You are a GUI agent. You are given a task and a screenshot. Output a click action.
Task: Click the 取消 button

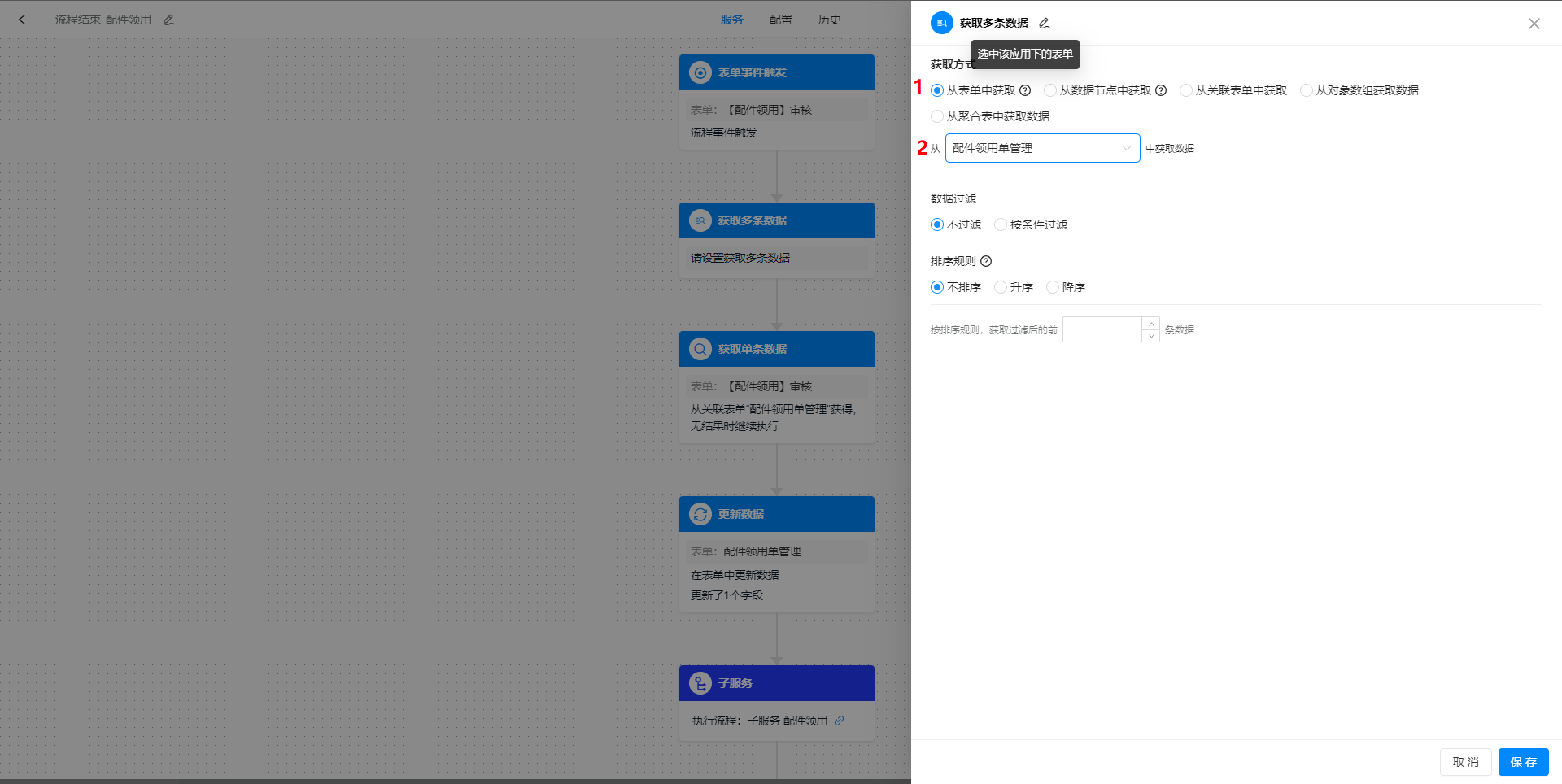tap(1465, 762)
